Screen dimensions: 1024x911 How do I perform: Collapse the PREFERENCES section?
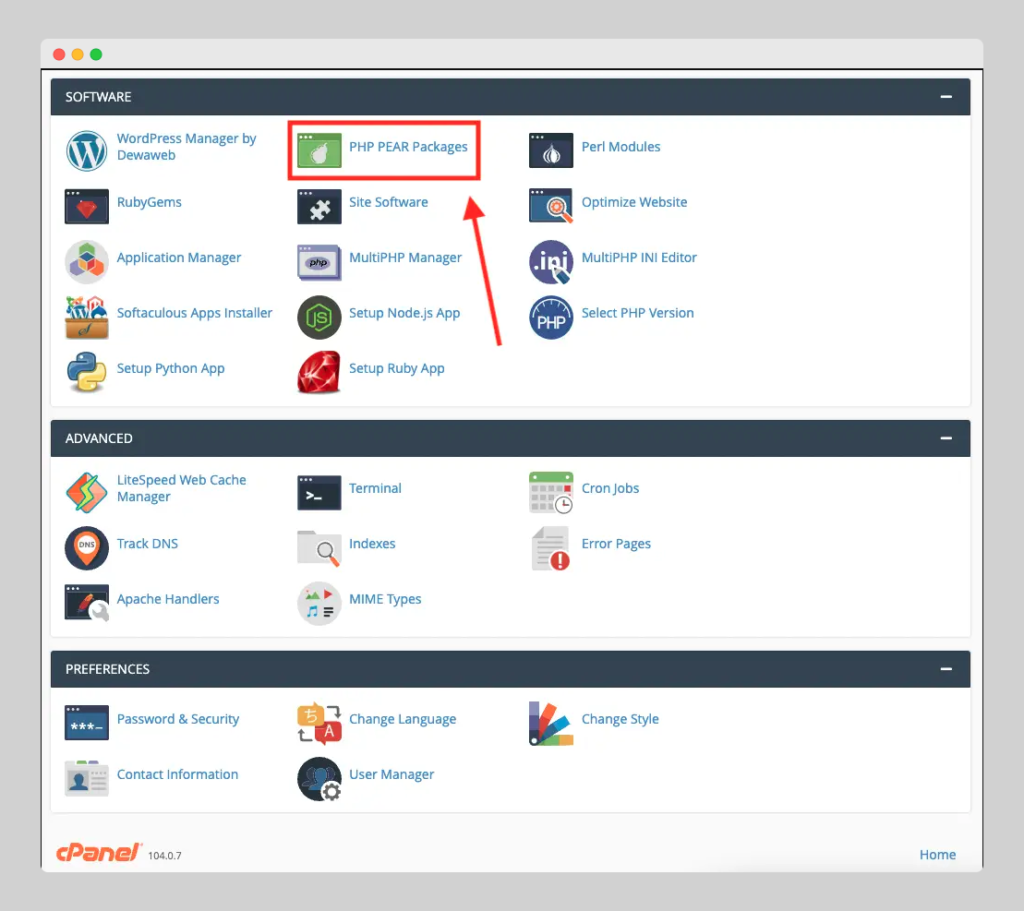[x=945, y=668]
